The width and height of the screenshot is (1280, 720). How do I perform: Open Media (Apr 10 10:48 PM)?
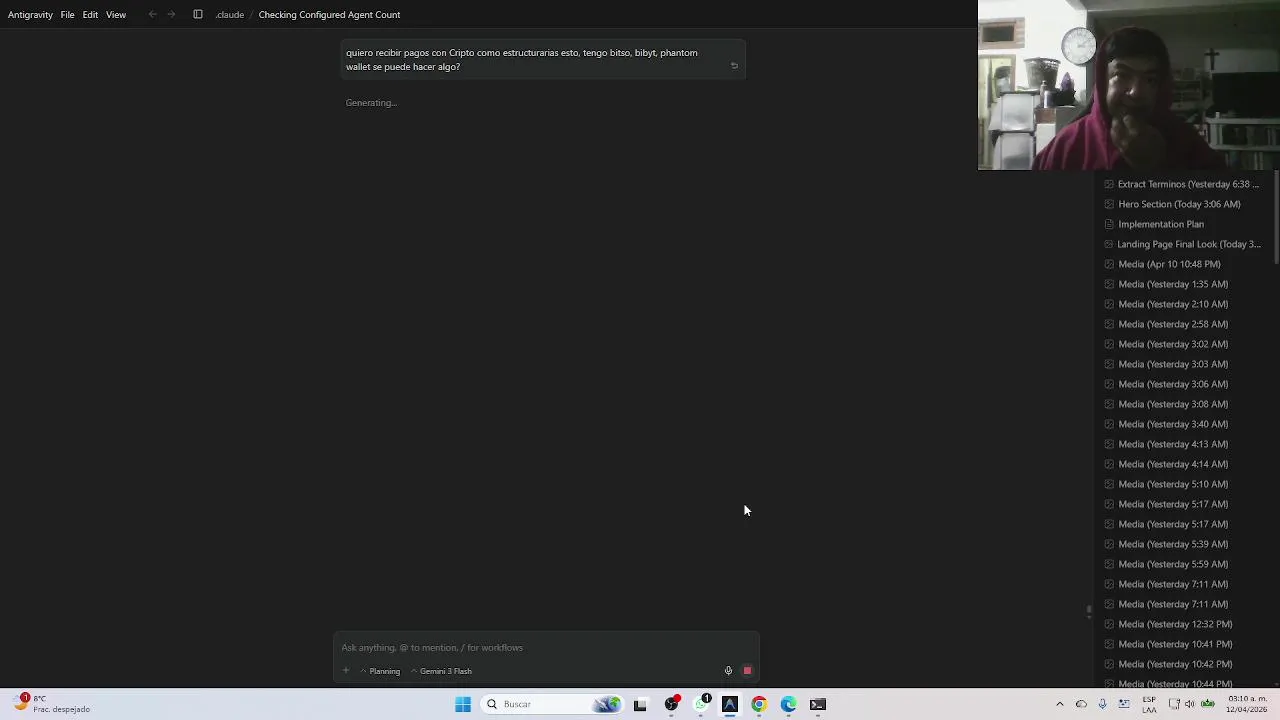(1169, 264)
